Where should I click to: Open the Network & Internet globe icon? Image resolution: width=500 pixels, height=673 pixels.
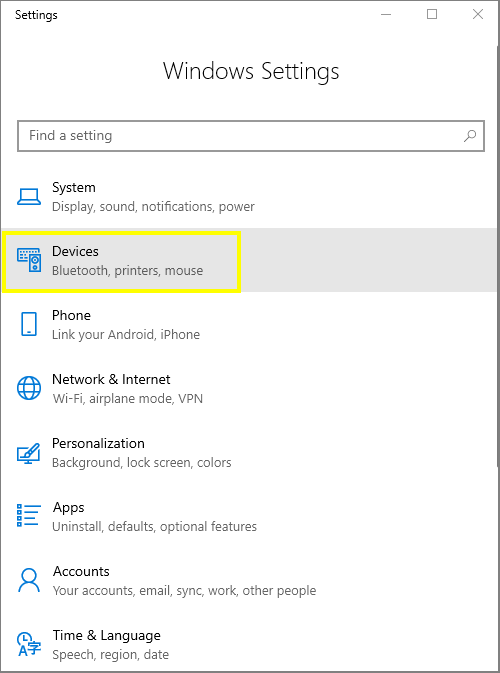pos(29,388)
